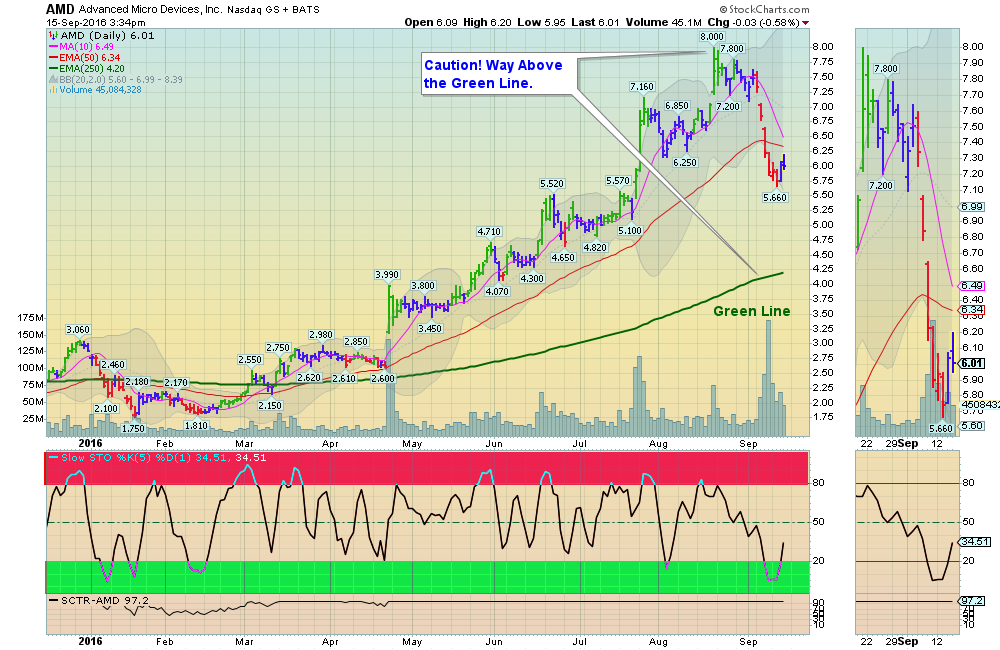Viewport: 1000px width, 650px height.
Task: Click the 7.160 price label
Action: point(642,87)
